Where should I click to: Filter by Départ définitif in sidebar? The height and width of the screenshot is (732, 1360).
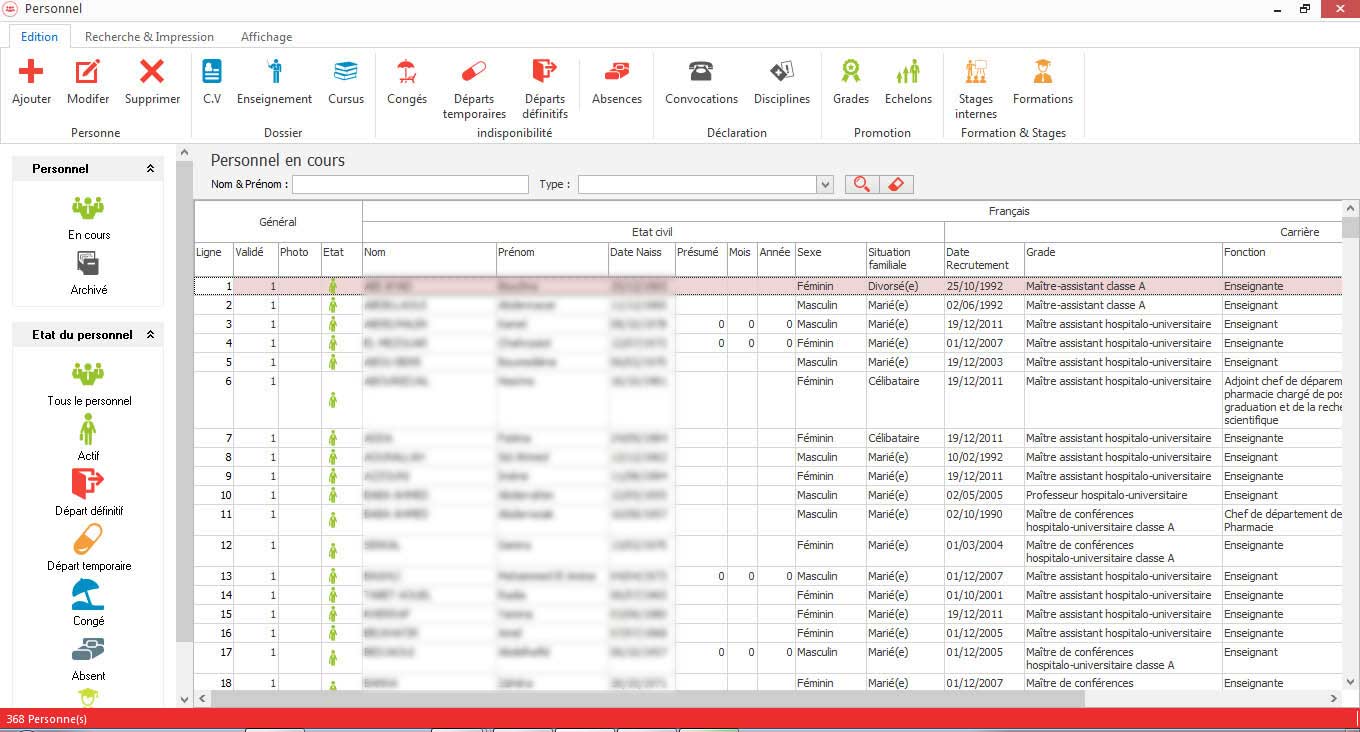(x=88, y=486)
